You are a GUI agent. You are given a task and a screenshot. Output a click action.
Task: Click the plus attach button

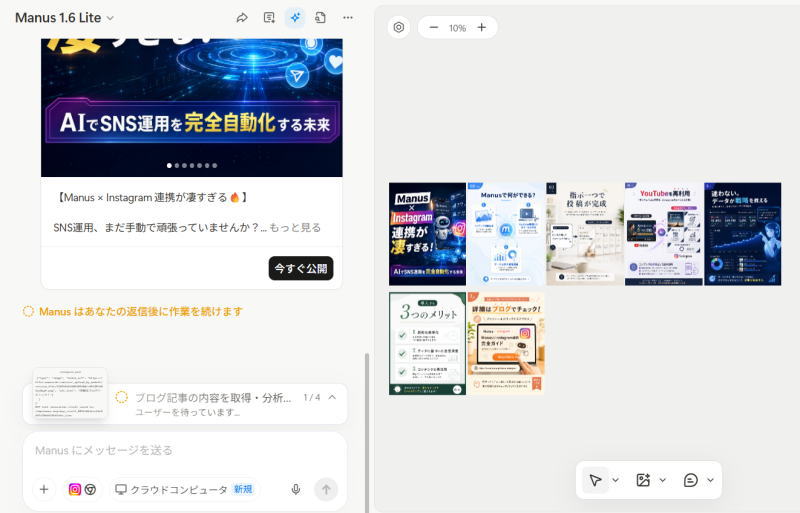pyautogui.click(x=44, y=490)
